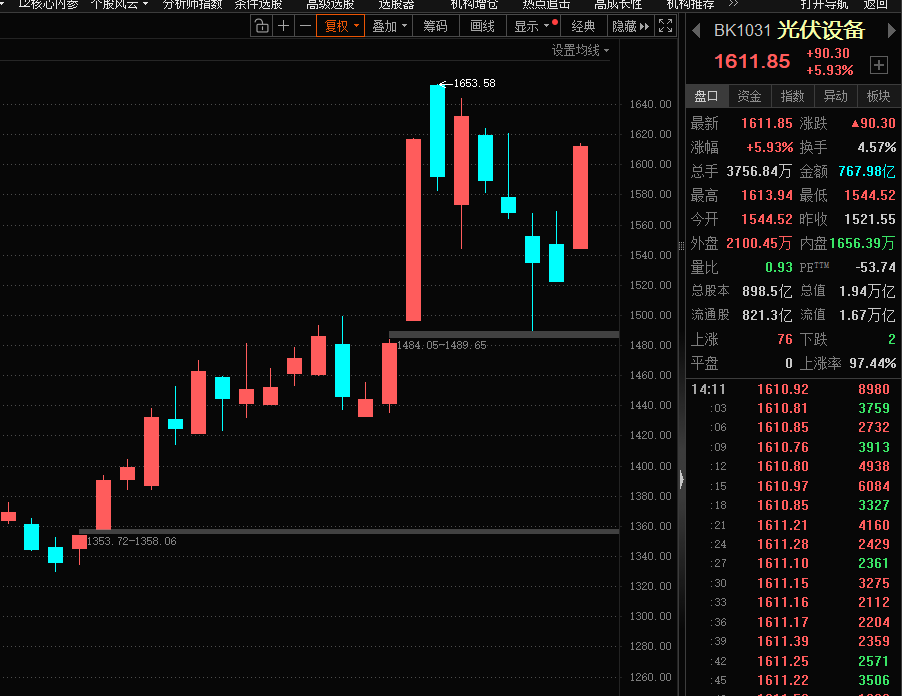Toggle fullscreen chart view icon
902x696 pixels.
tap(666, 26)
